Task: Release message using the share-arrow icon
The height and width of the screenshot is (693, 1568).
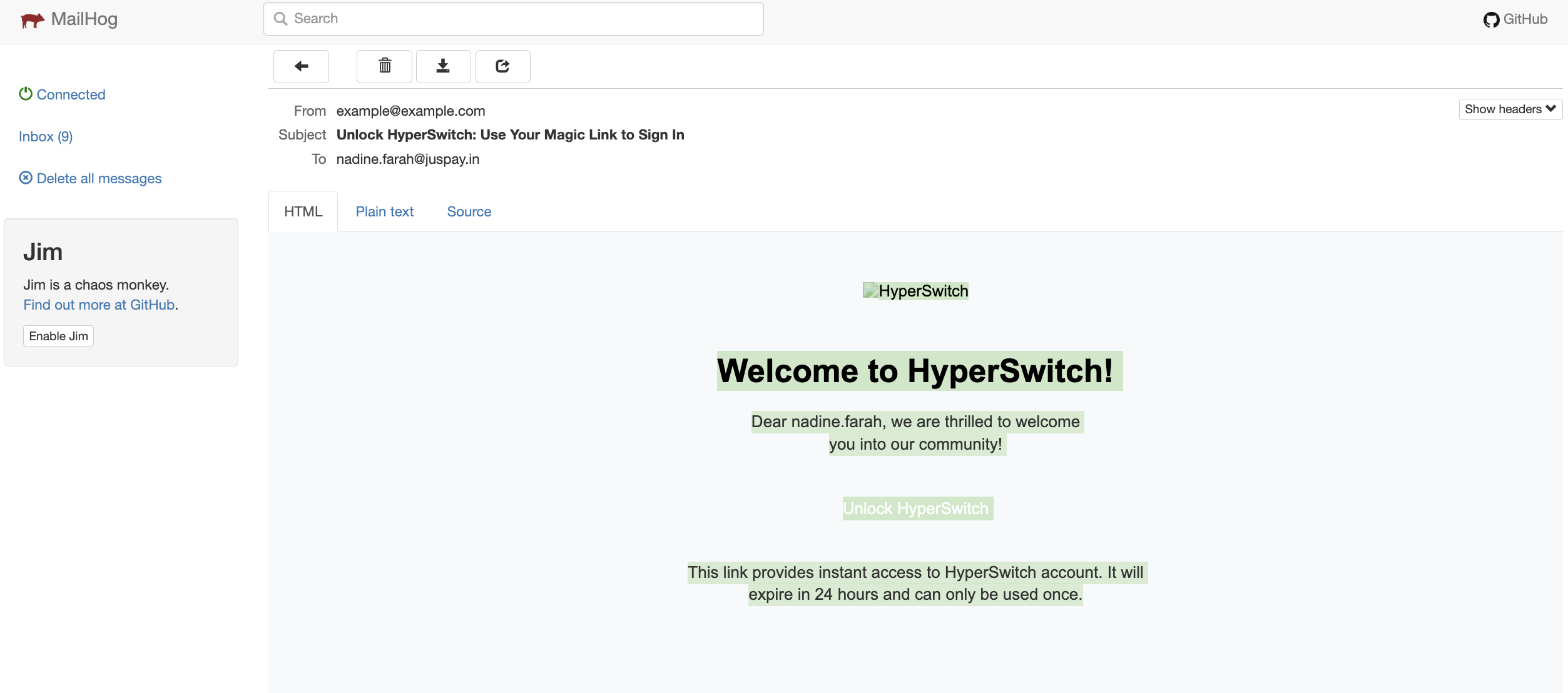Action: click(x=502, y=66)
